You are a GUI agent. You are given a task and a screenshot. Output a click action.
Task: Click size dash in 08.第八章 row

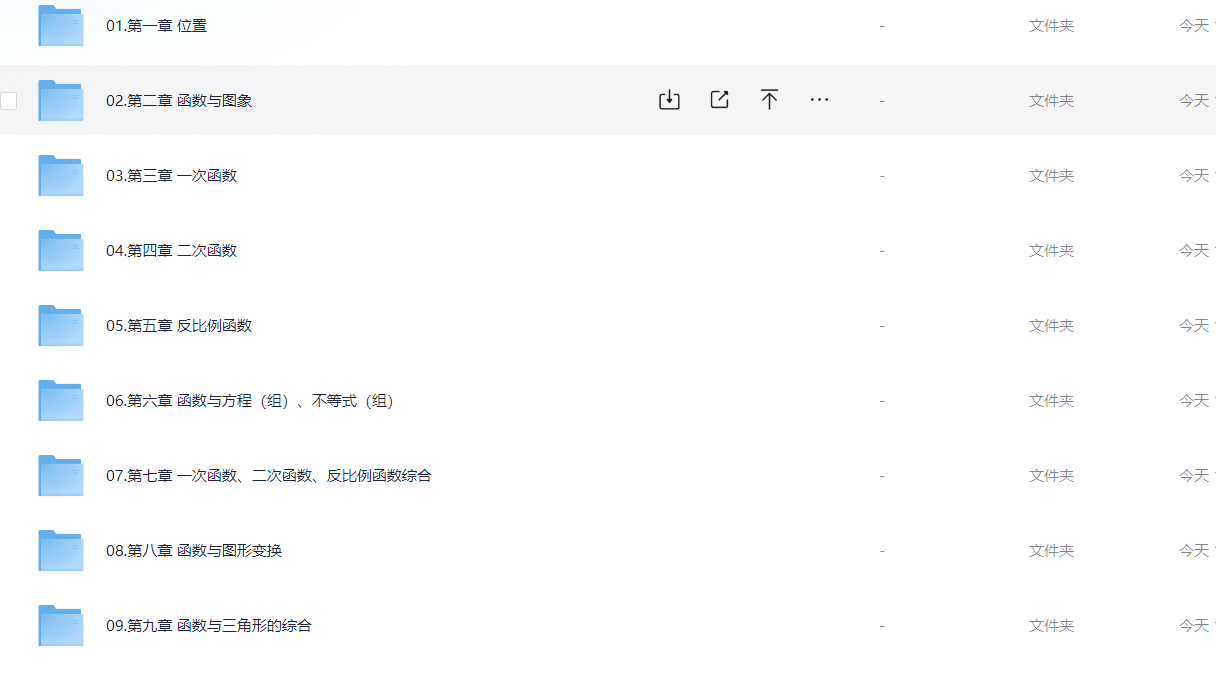tap(882, 551)
